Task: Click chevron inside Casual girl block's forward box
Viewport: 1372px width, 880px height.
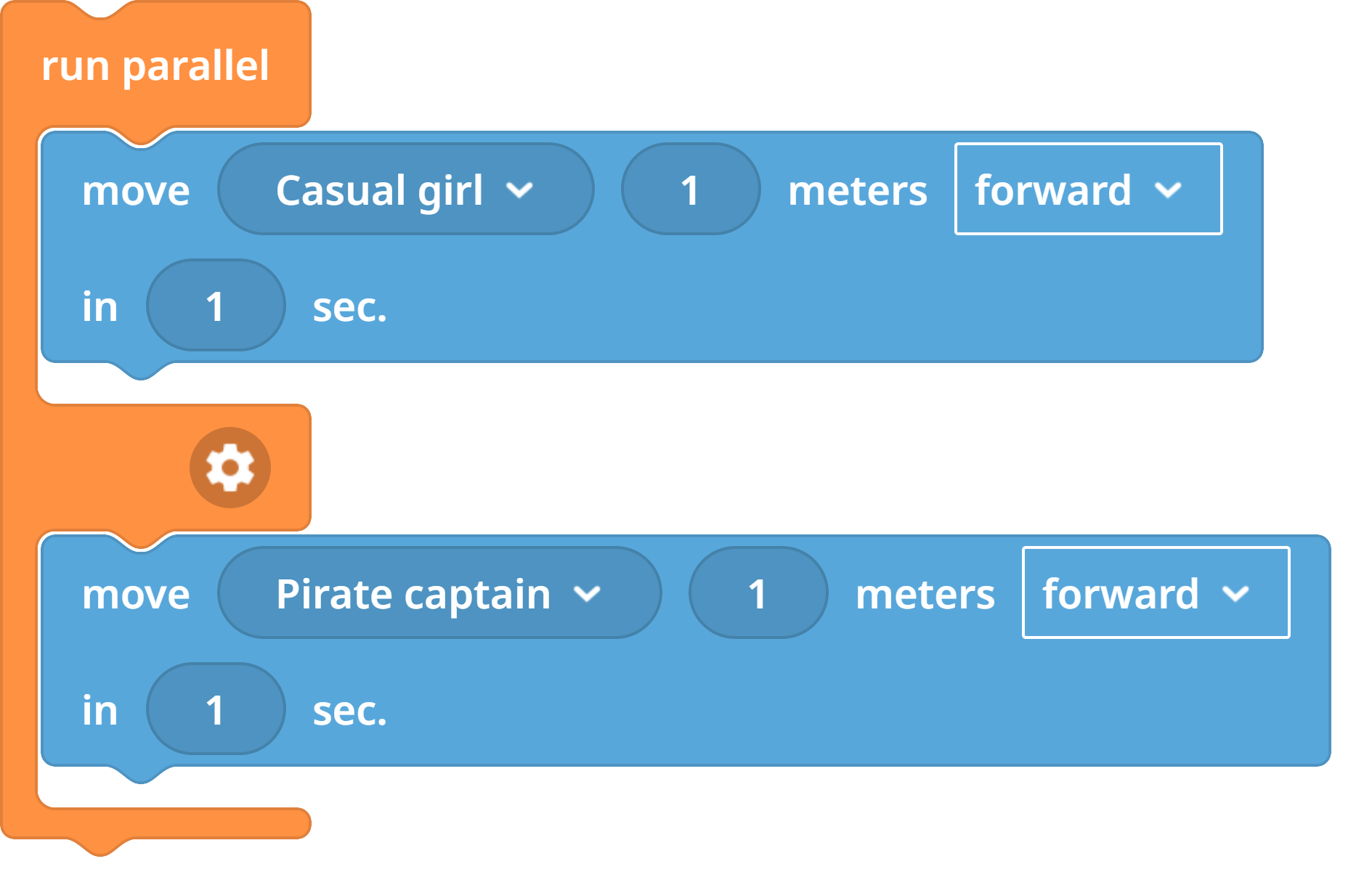Action: [x=1168, y=190]
